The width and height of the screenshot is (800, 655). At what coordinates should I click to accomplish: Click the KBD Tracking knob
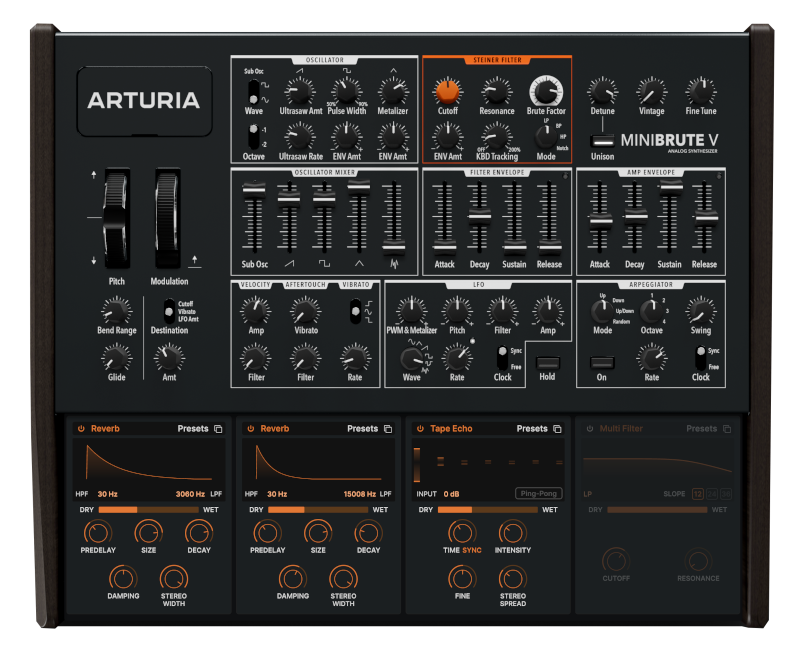coord(496,137)
